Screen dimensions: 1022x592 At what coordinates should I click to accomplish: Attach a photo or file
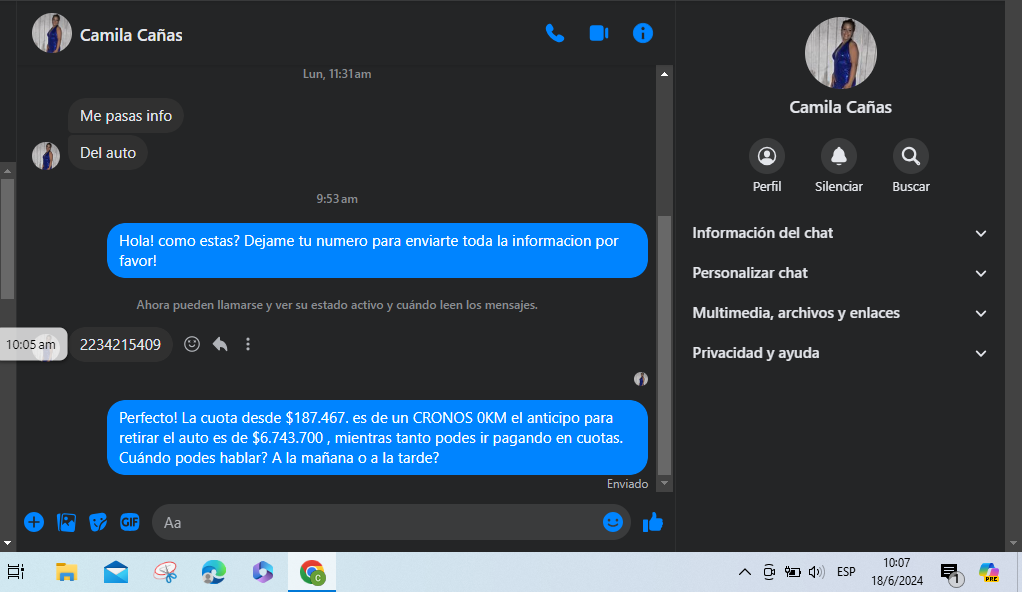coord(66,522)
